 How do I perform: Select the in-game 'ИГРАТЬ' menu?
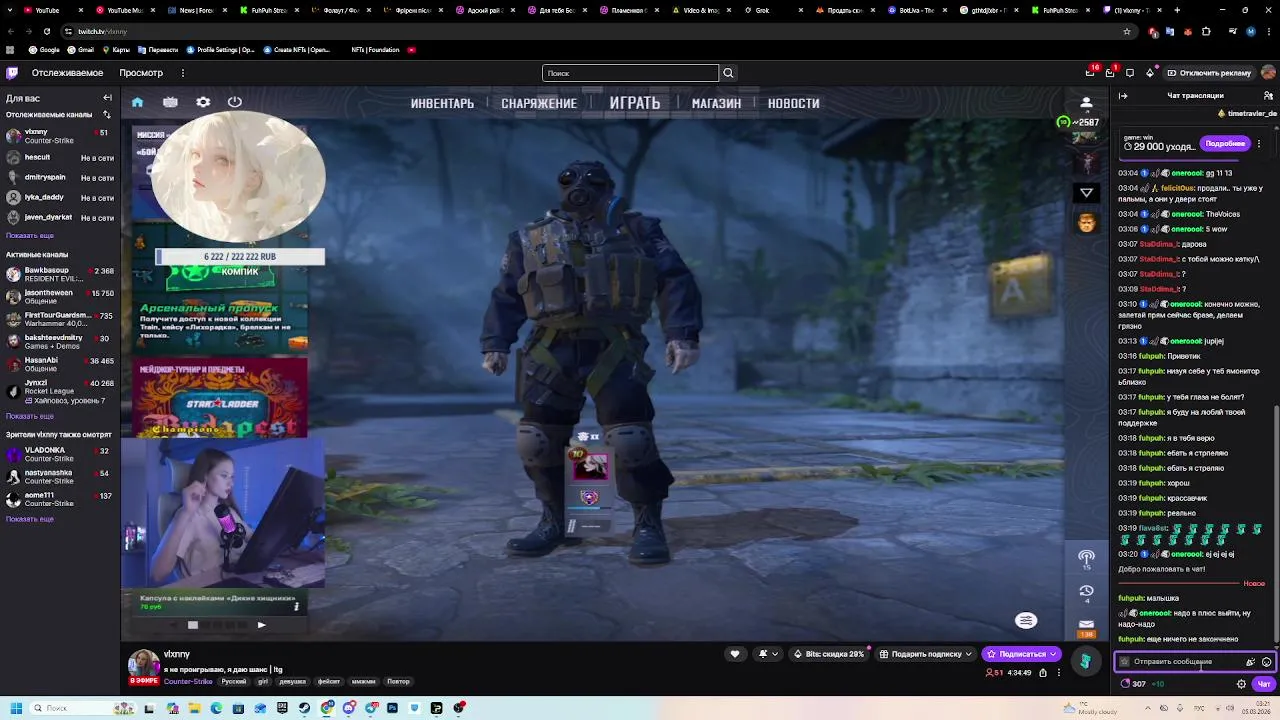pos(635,103)
